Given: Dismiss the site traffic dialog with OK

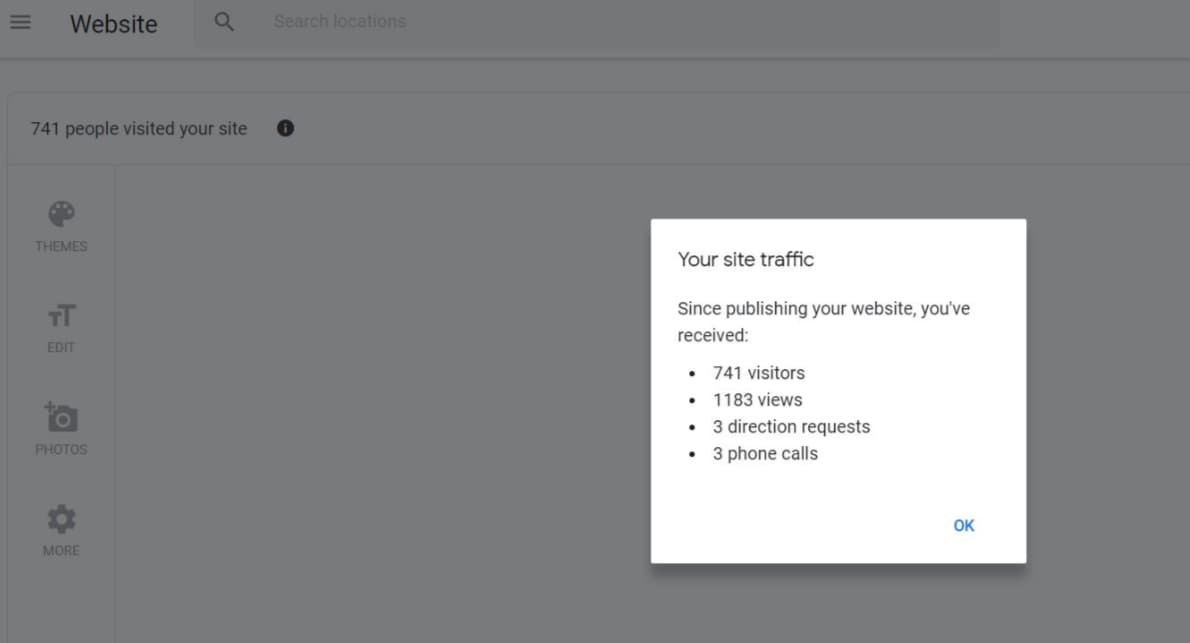Looking at the screenshot, I should (963, 525).
